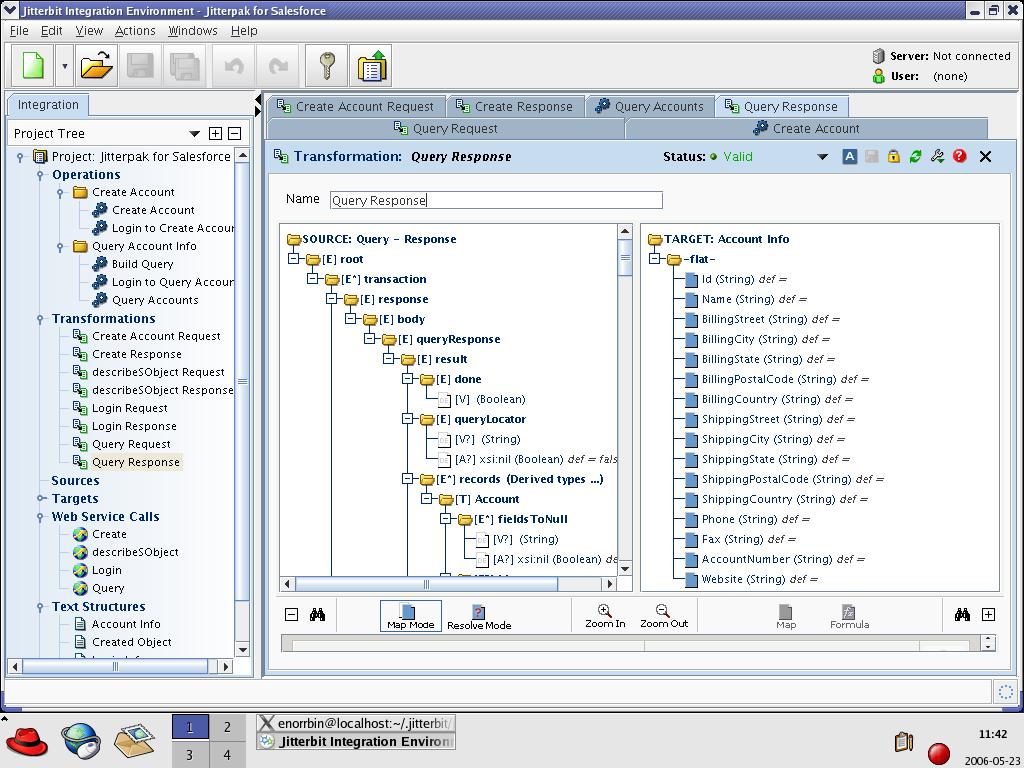Expand the Sources tree node
The image size is (1024, 768).
41,480
